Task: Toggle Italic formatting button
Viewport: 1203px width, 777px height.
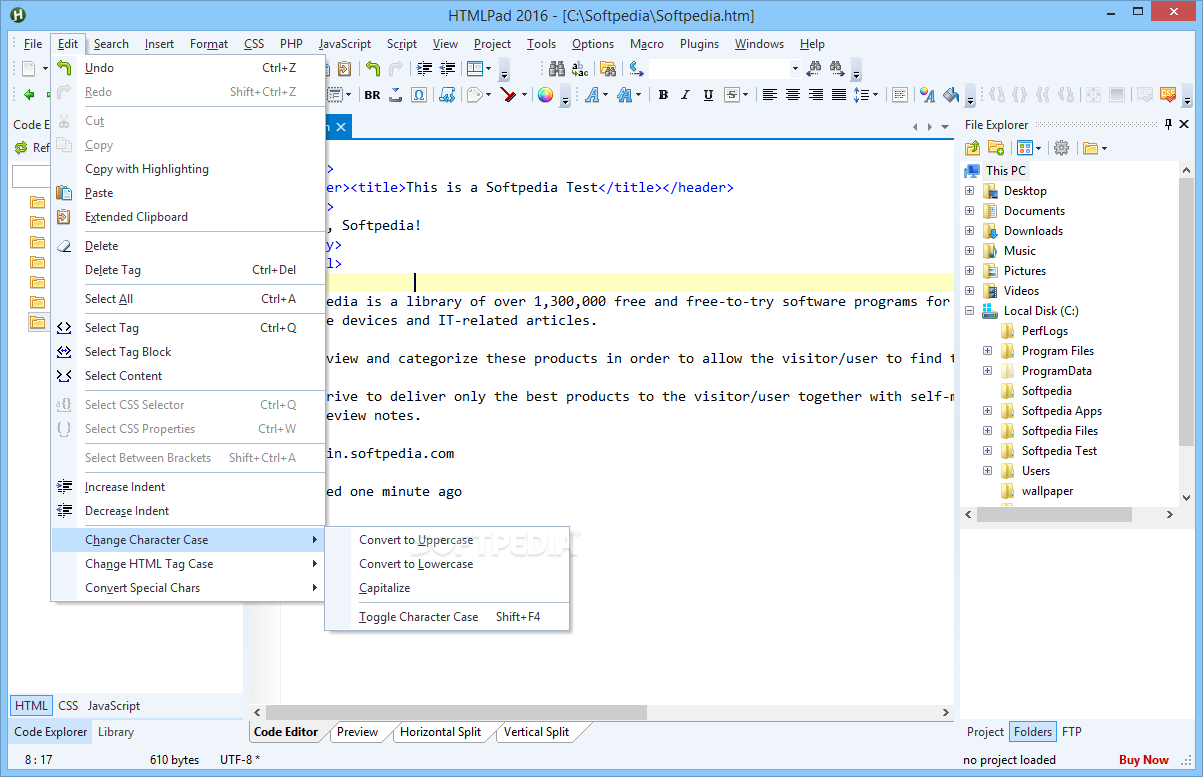Action: tap(685, 95)
